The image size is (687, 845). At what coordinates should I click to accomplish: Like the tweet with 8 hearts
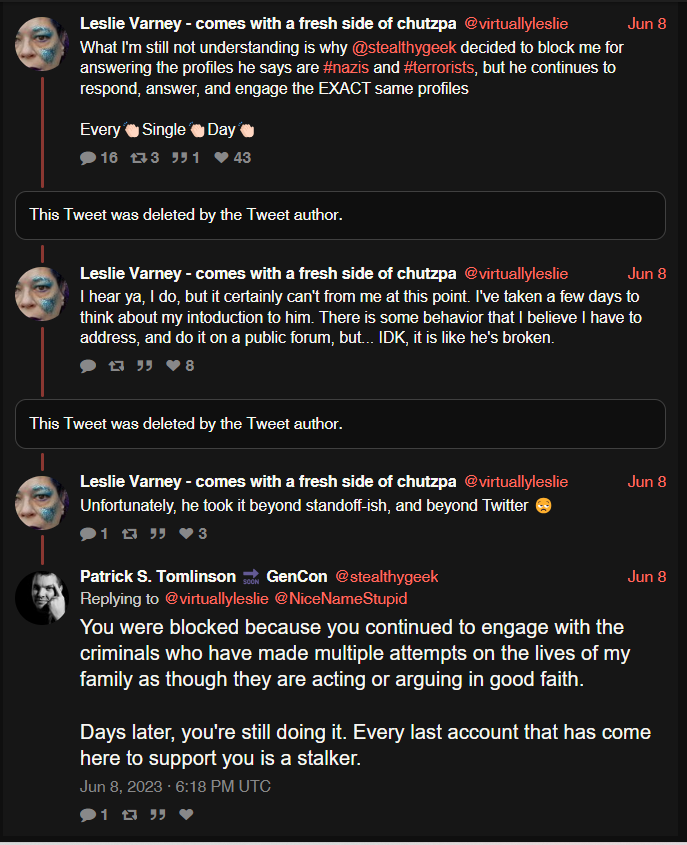tap(173, 365)
